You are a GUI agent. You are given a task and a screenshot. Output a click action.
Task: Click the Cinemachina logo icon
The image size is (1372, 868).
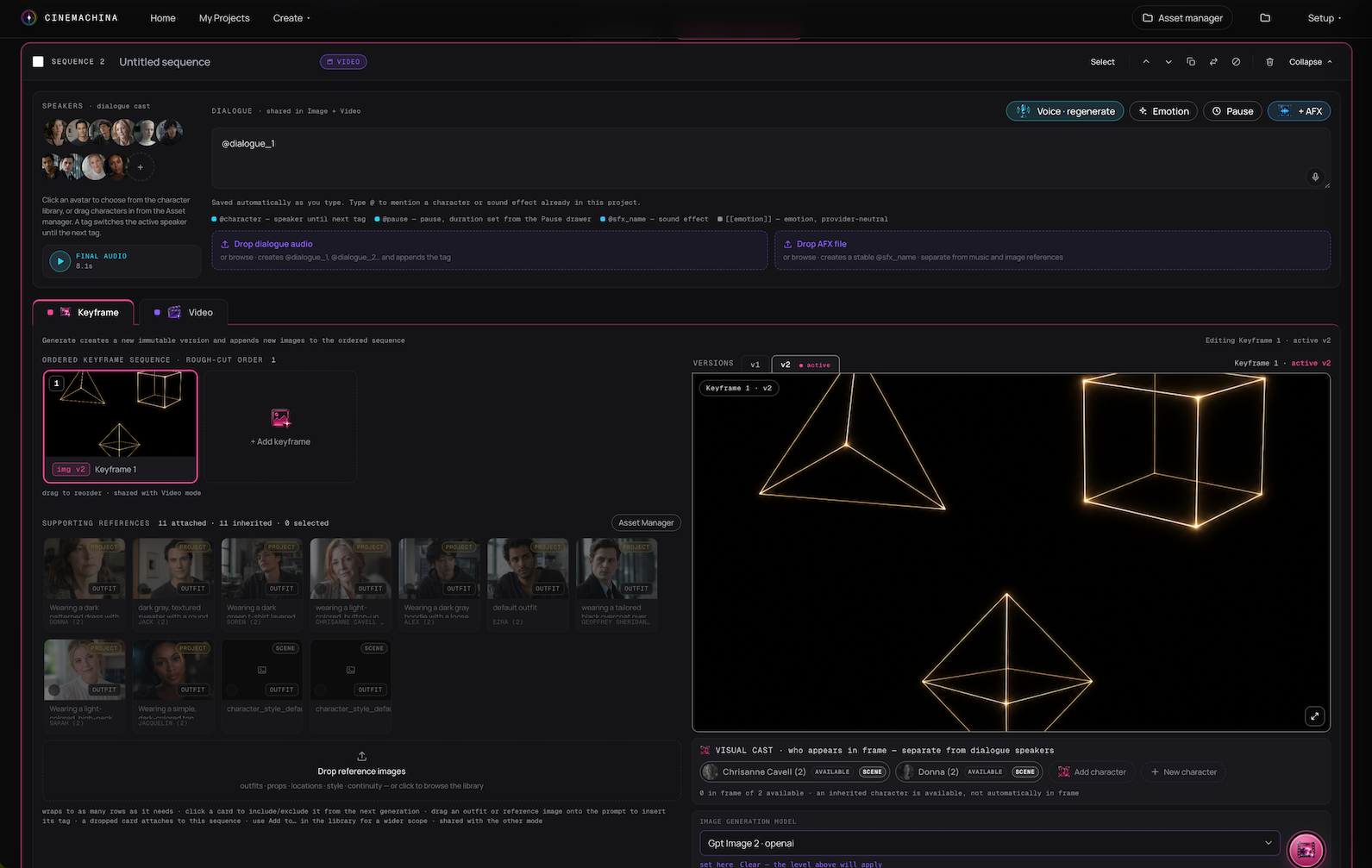pos(28,17)
